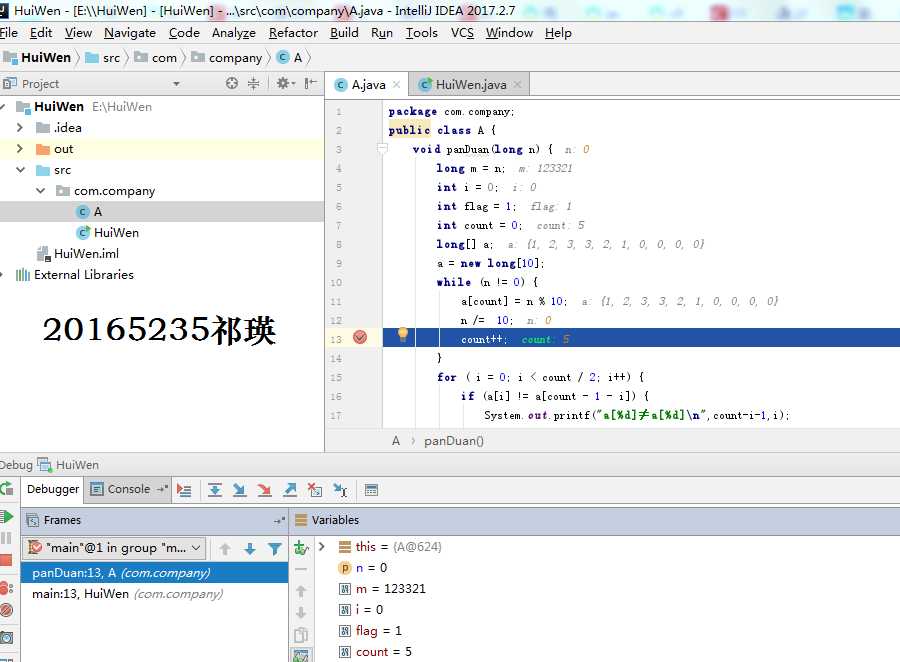Rerun the HuiWen debug session
The width and height of the screenshot is (900, 662).
point(6,489)
